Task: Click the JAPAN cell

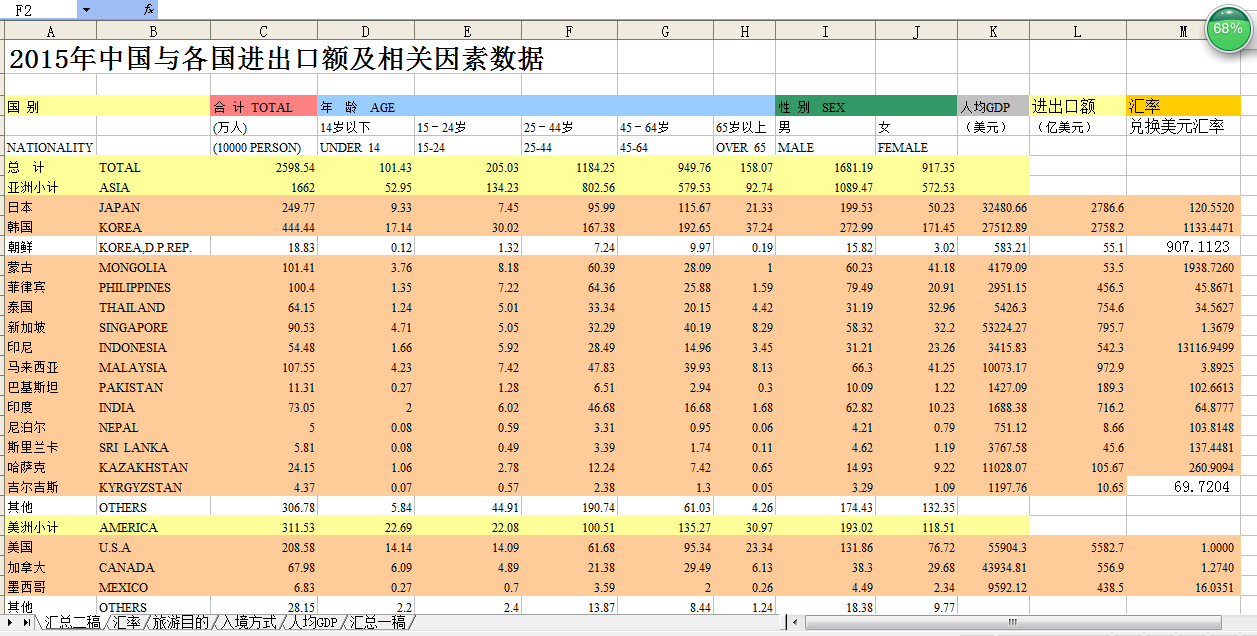Action: [153, 207]
